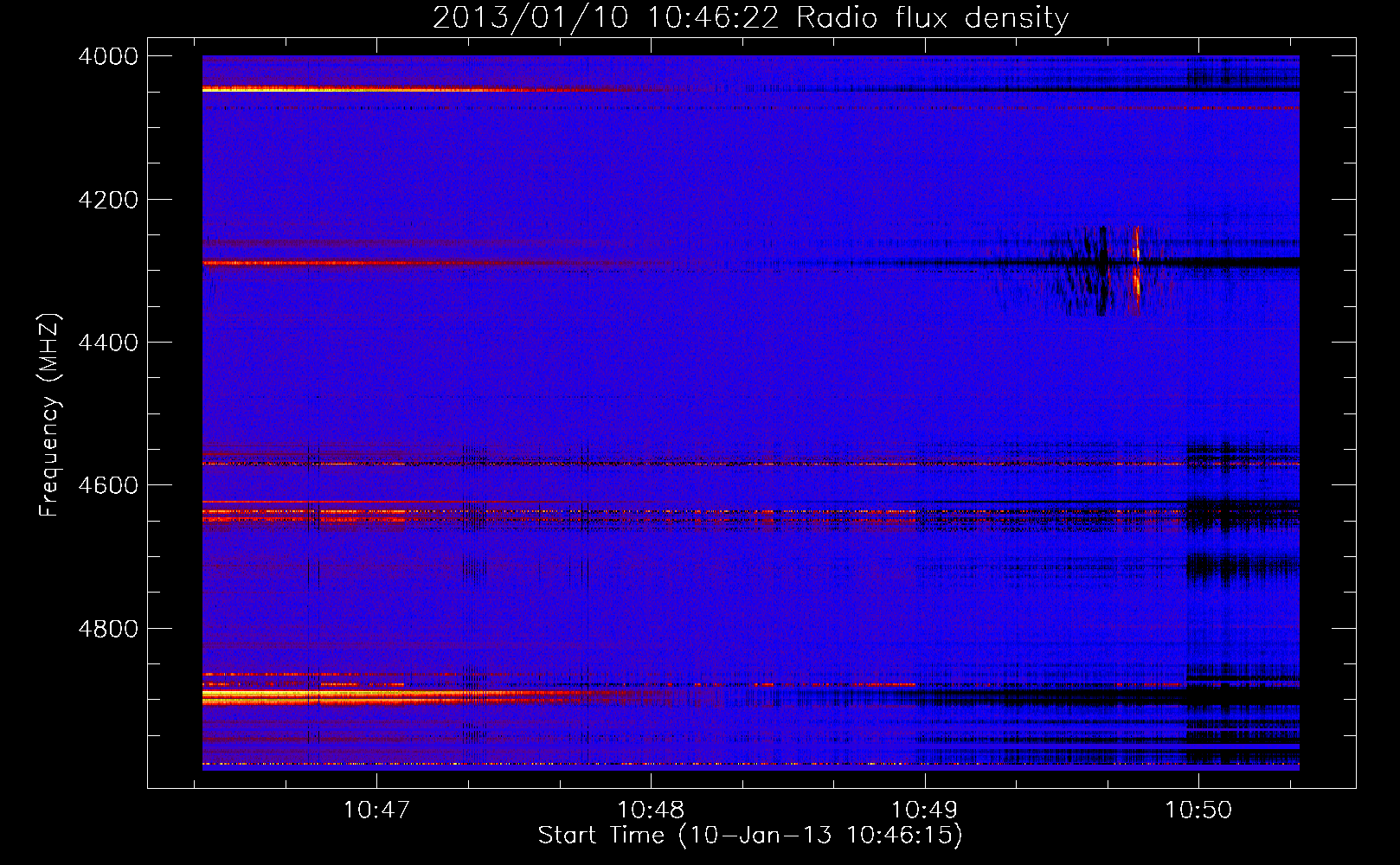
Task: Click the yellow emission band near 4050 MHz
Action: coord(389,89)
